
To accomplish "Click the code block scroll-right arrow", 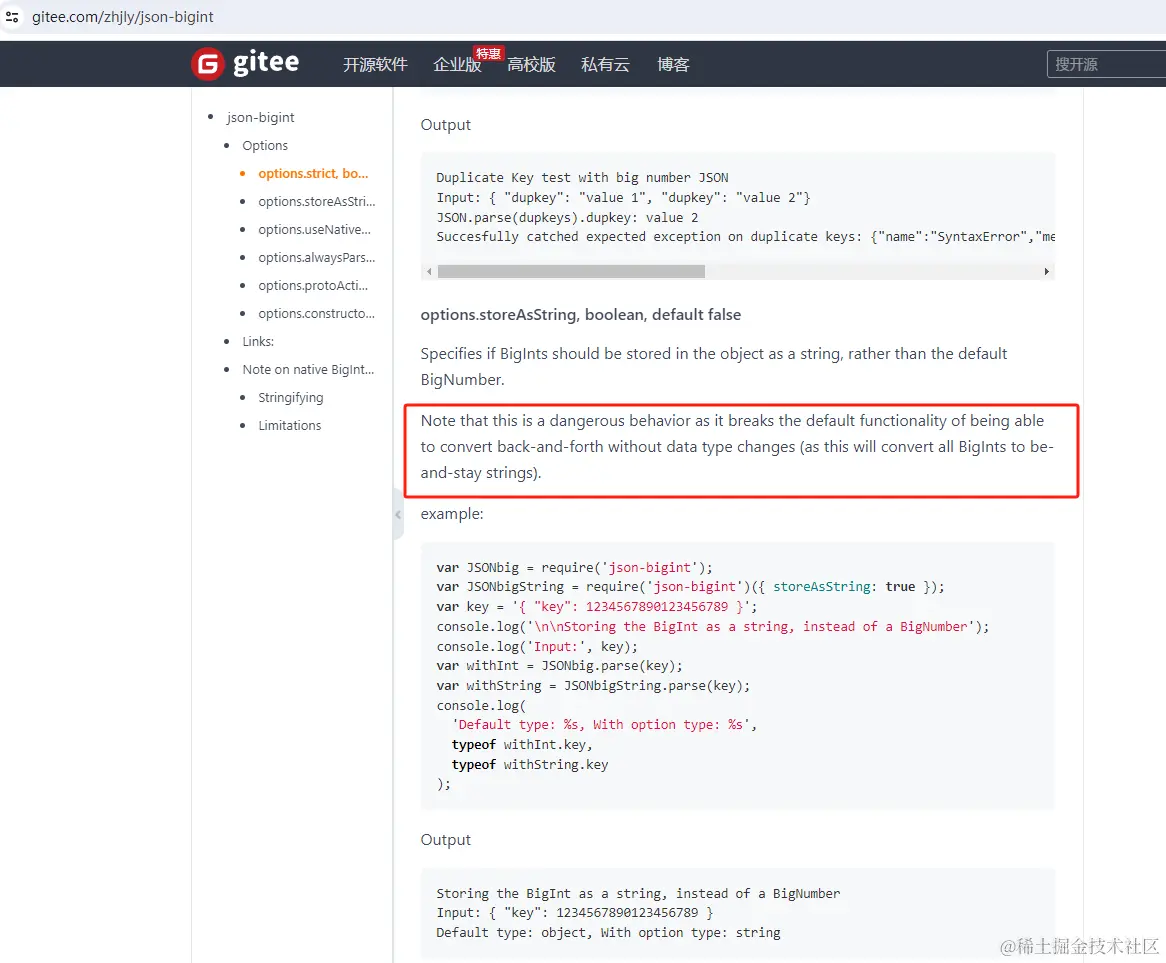I will coord(1046,271).
